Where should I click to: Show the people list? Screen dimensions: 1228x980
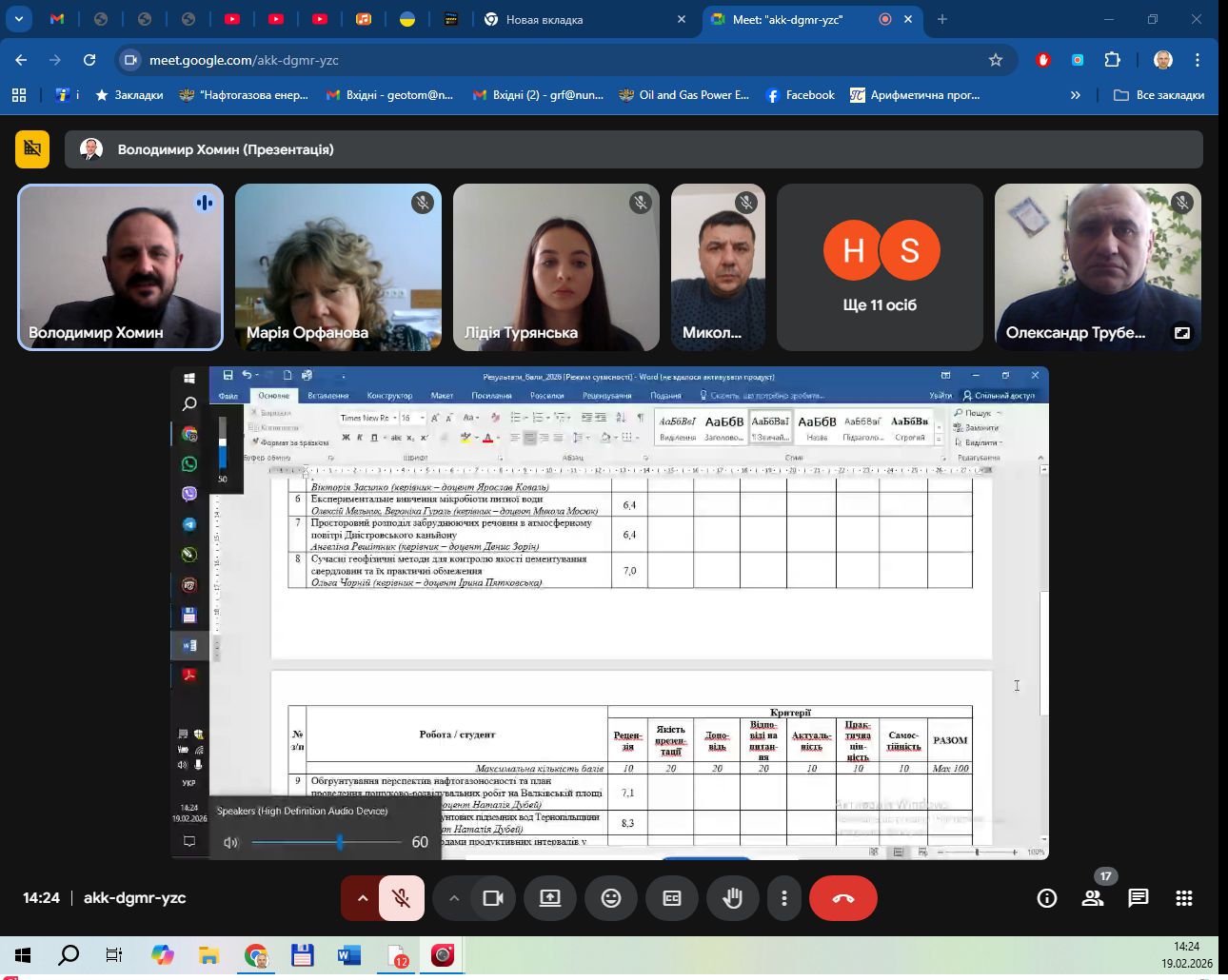pyautogui.click(x=1092, y=898)
